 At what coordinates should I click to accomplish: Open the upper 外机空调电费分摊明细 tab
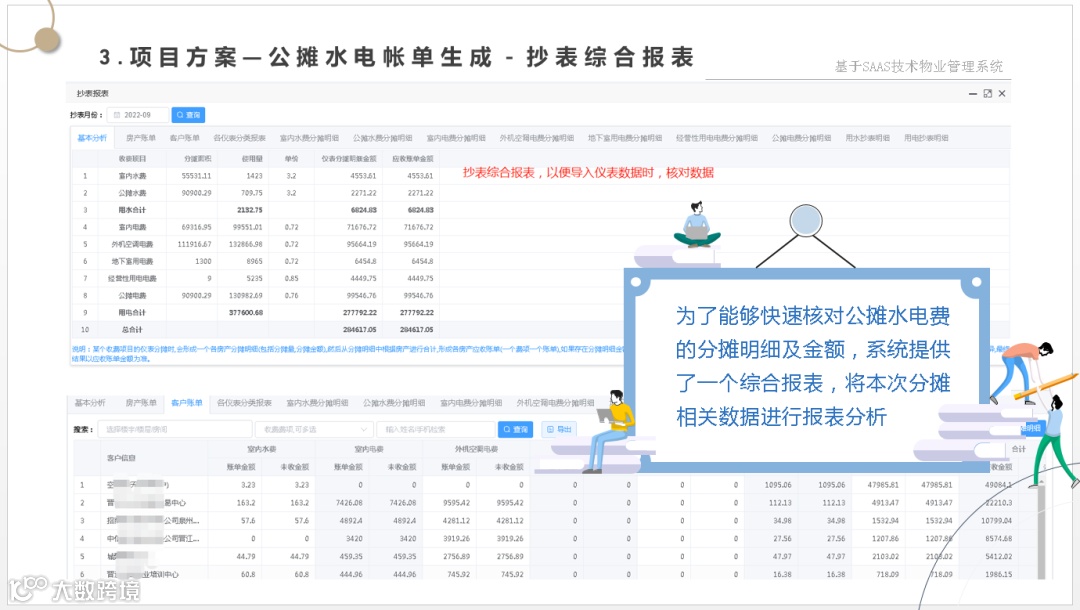537,138
